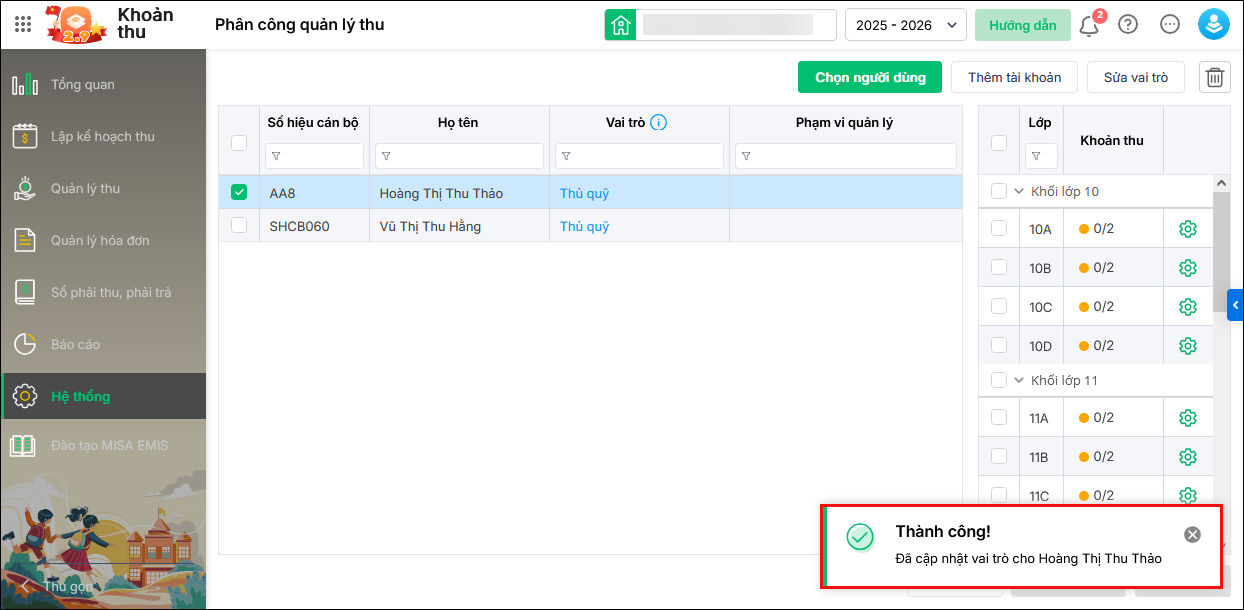Open the 2025 - 2026 school year dropdown
This screenshot has height=610, width=1244.
point(905,25)
